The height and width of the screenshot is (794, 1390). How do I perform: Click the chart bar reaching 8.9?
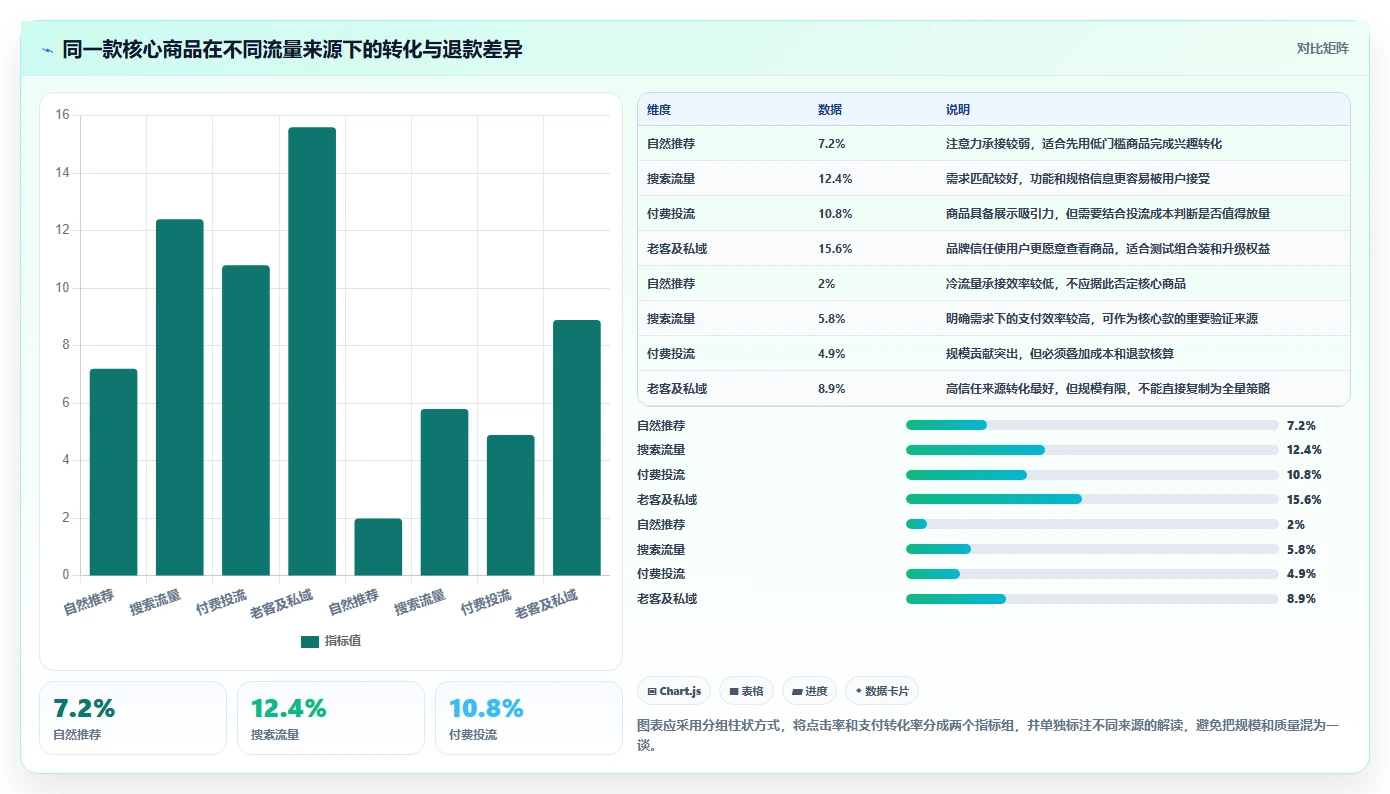click(x=577, y=447)
